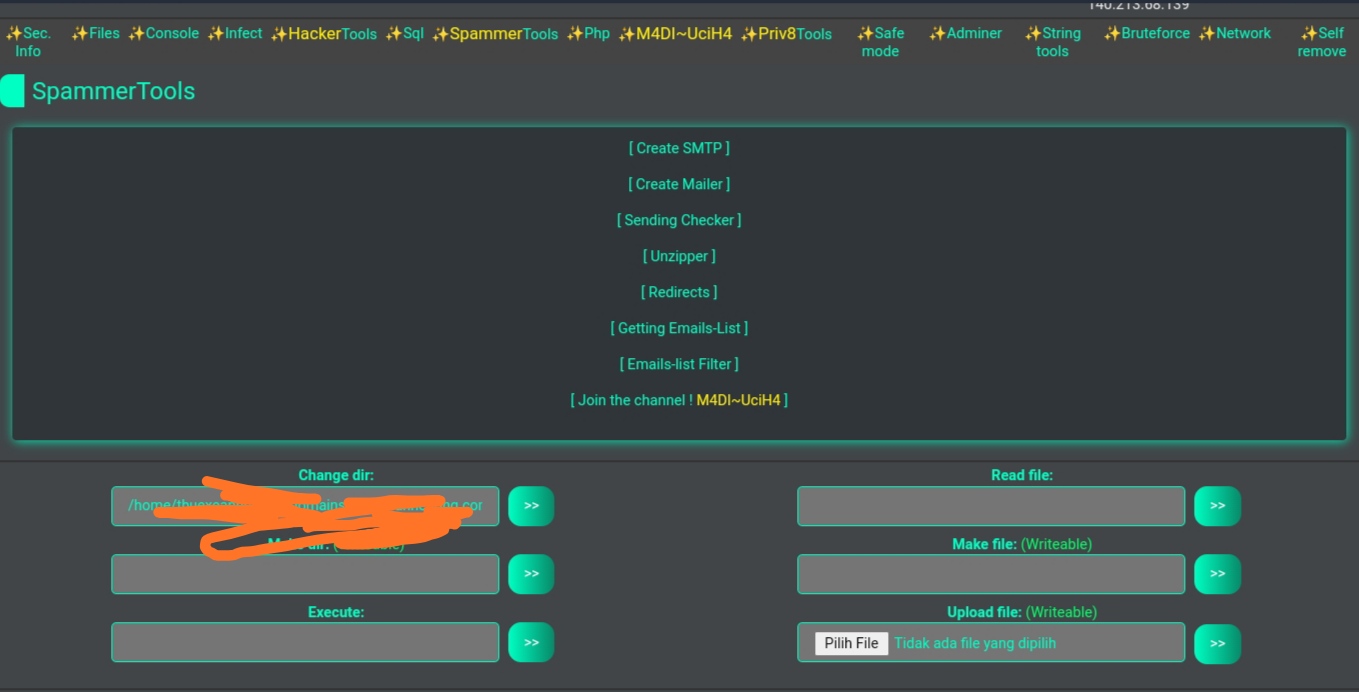Open the String tools menu

click(1052, 41)
